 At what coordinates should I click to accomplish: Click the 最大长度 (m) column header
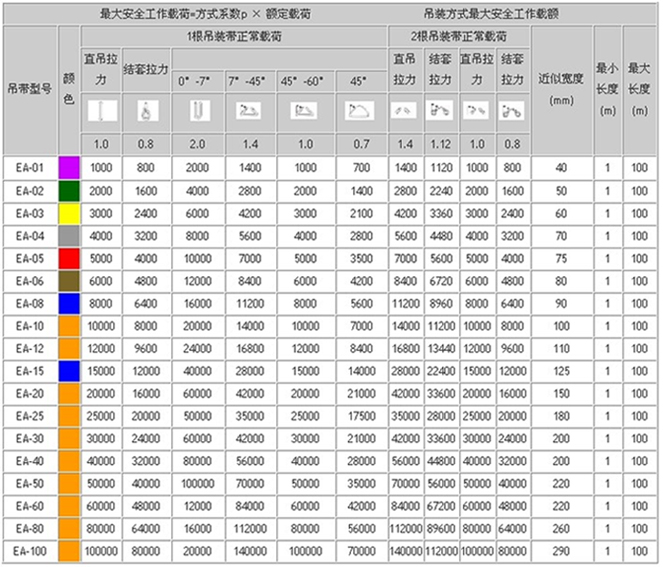click(639, 89)
